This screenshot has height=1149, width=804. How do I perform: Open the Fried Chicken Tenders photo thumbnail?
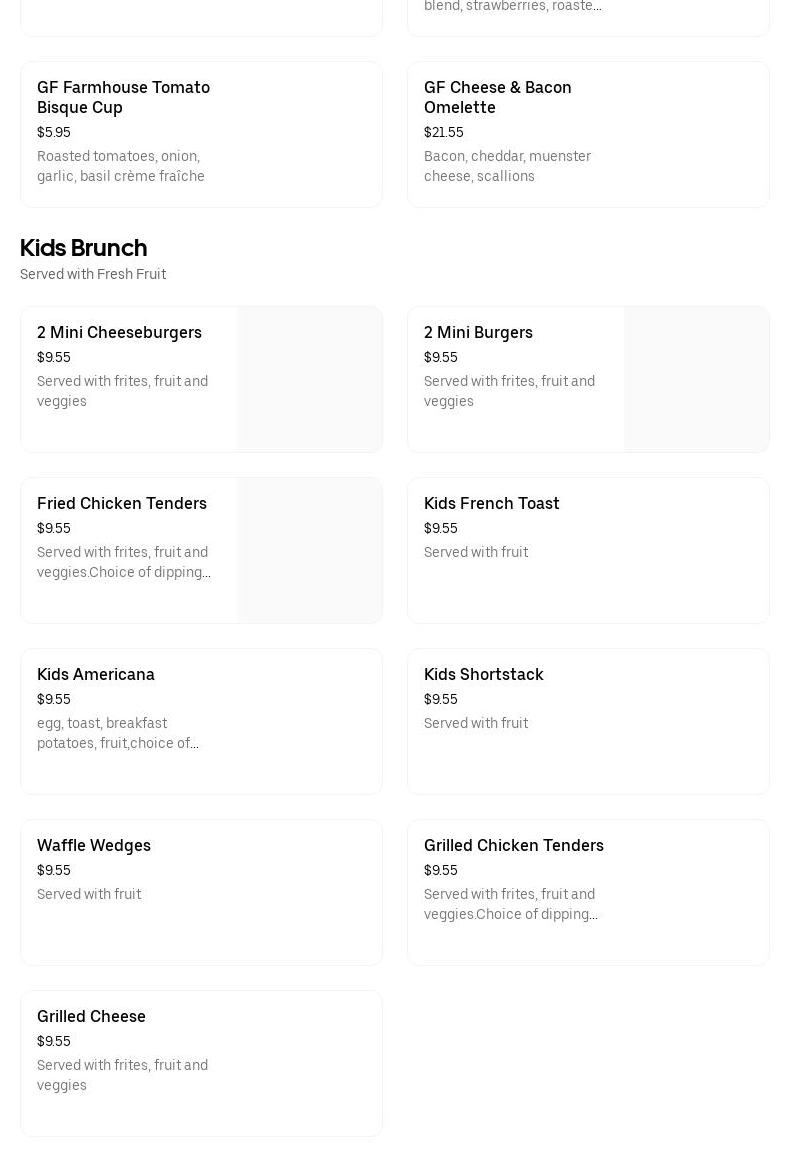[309, 550]
